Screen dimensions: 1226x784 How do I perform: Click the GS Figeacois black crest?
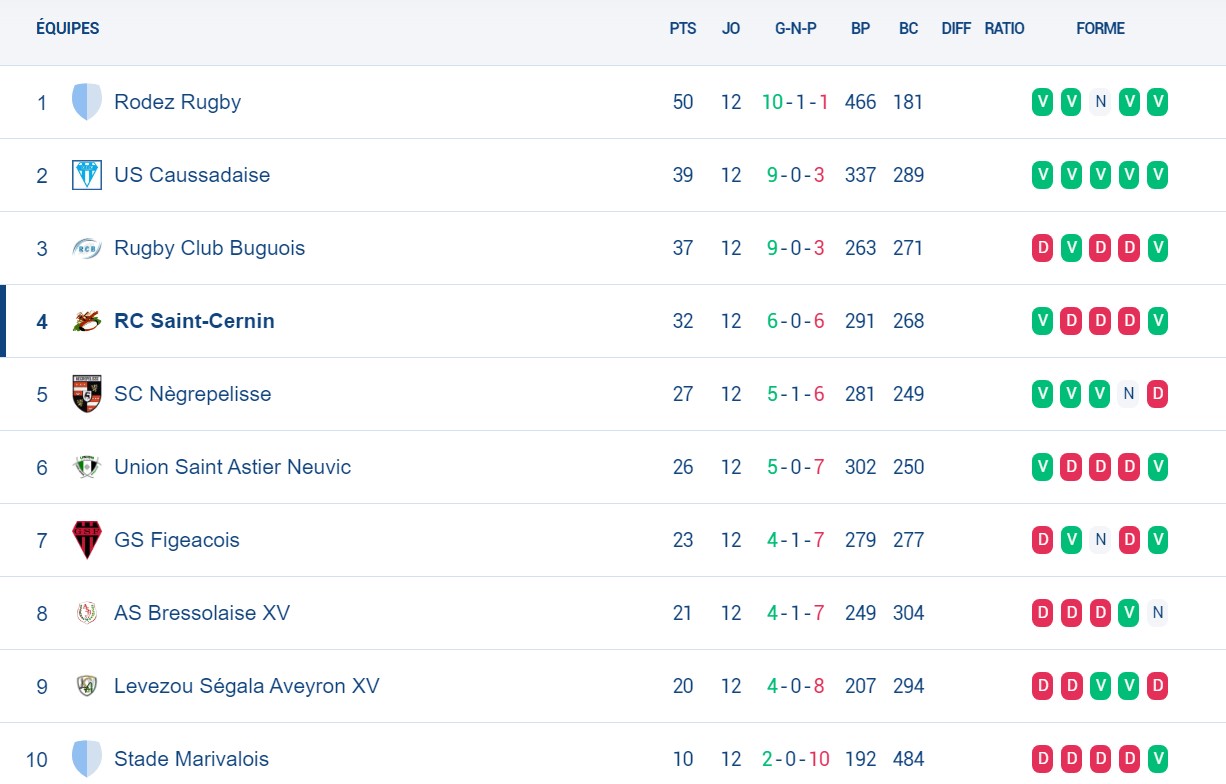click(x=87, y=539)
